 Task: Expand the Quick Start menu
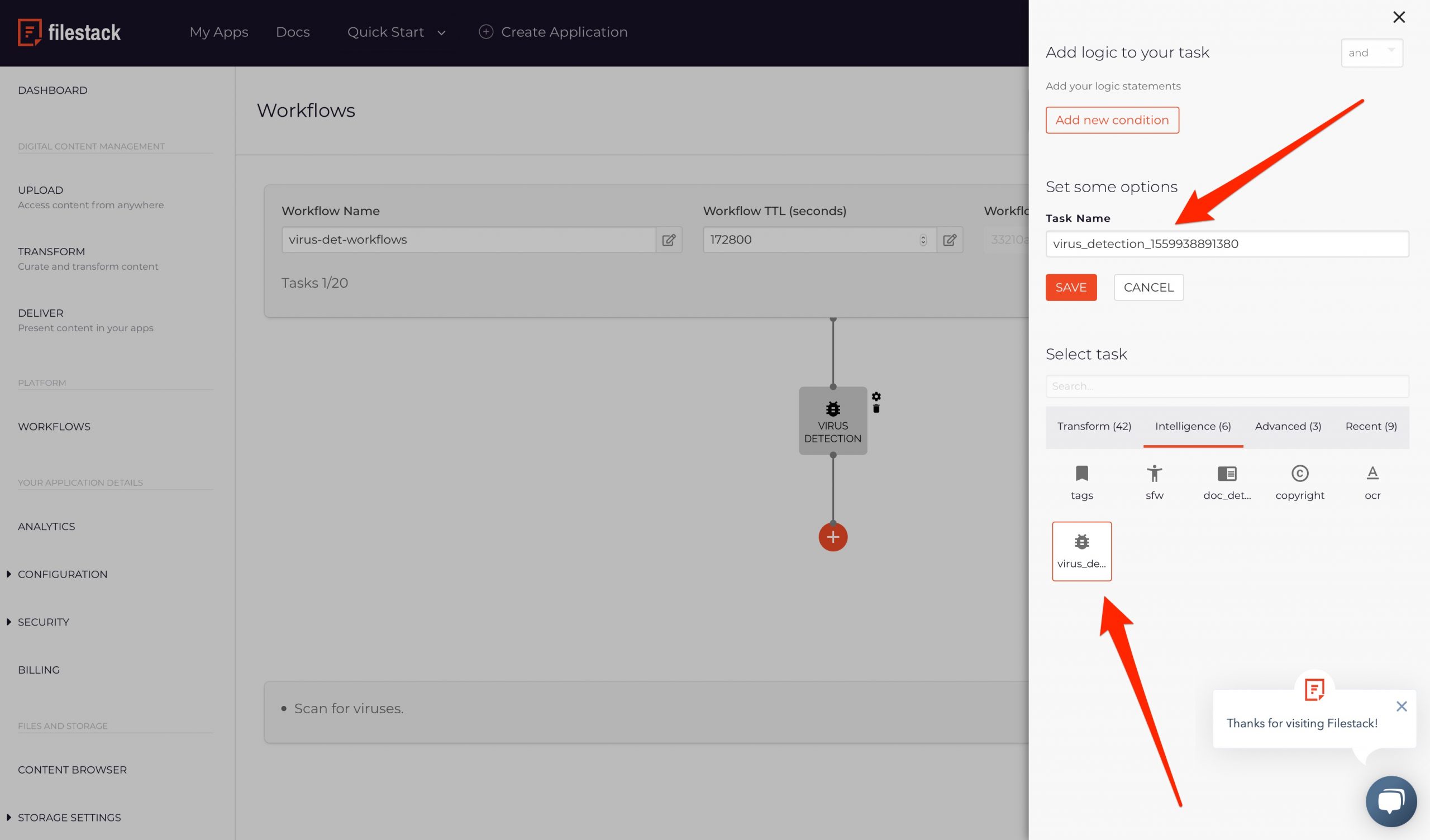click(396, 32)
